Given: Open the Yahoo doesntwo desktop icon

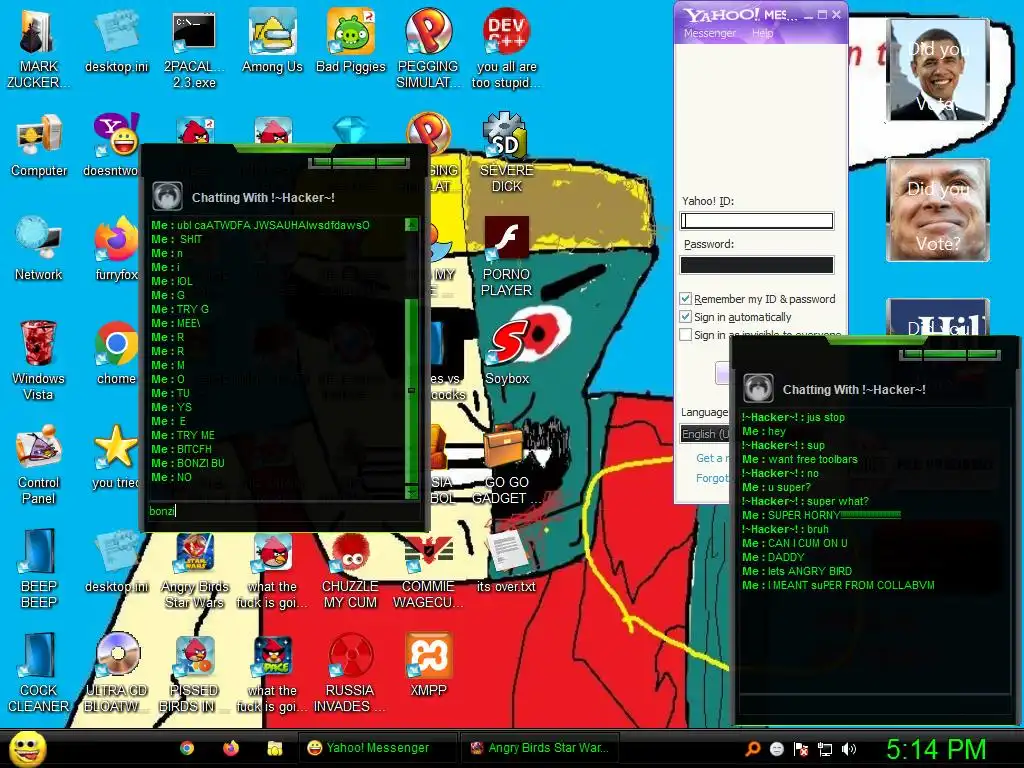Looking at the screenshot, I should [116, 146].
